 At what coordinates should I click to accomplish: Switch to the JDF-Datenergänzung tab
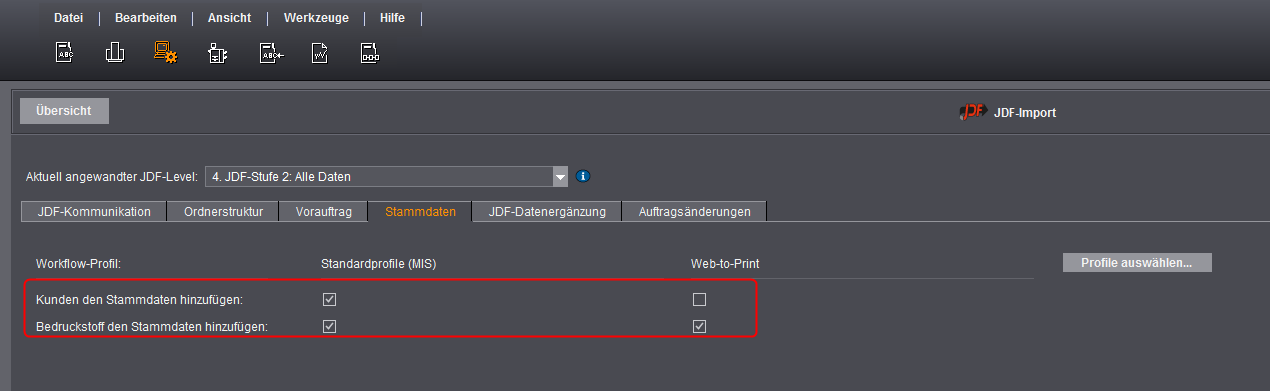[547, 211]
